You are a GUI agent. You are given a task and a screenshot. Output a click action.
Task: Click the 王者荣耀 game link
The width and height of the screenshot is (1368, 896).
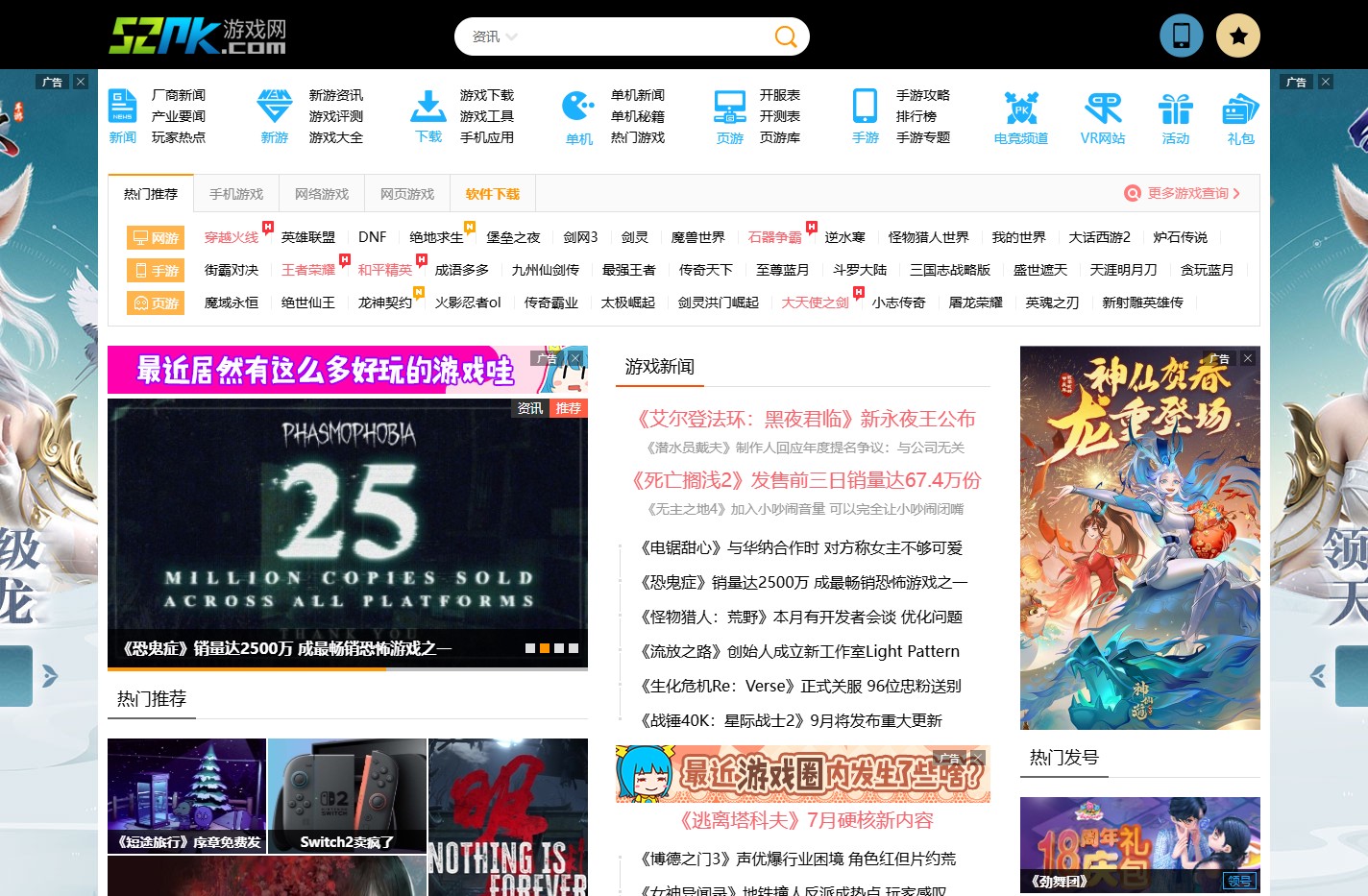308,270
